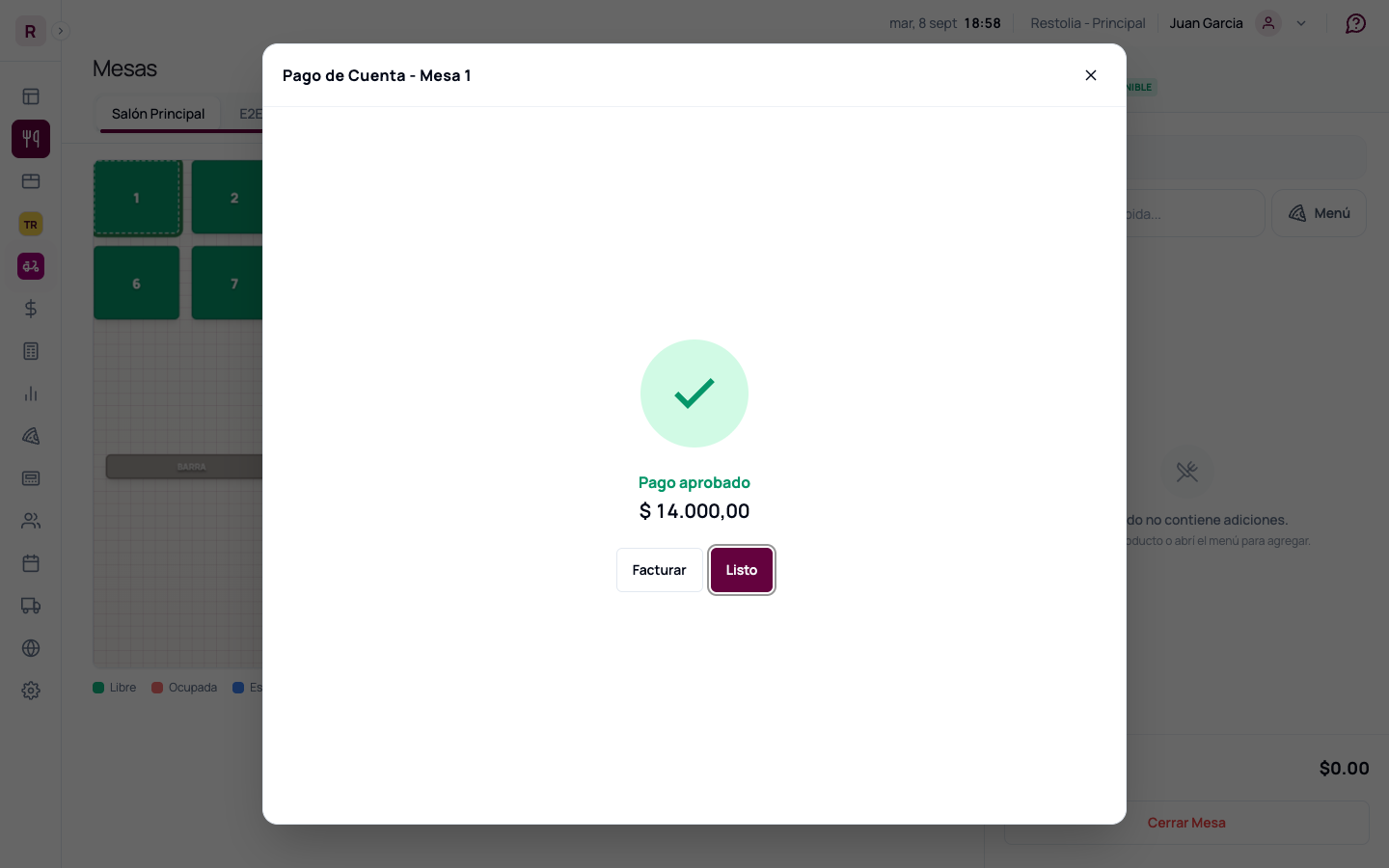The image size is (1389, 868).
Task: Open the calendar reservations sidebar icon
Action: [x=31, y=563]
